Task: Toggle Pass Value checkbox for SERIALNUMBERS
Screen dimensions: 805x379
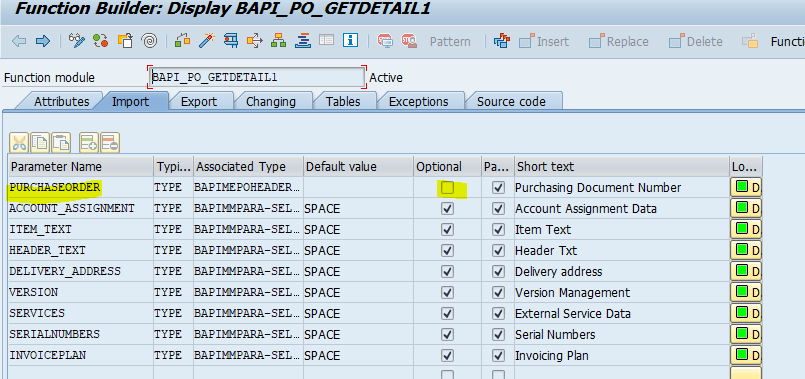Action: 498,334
